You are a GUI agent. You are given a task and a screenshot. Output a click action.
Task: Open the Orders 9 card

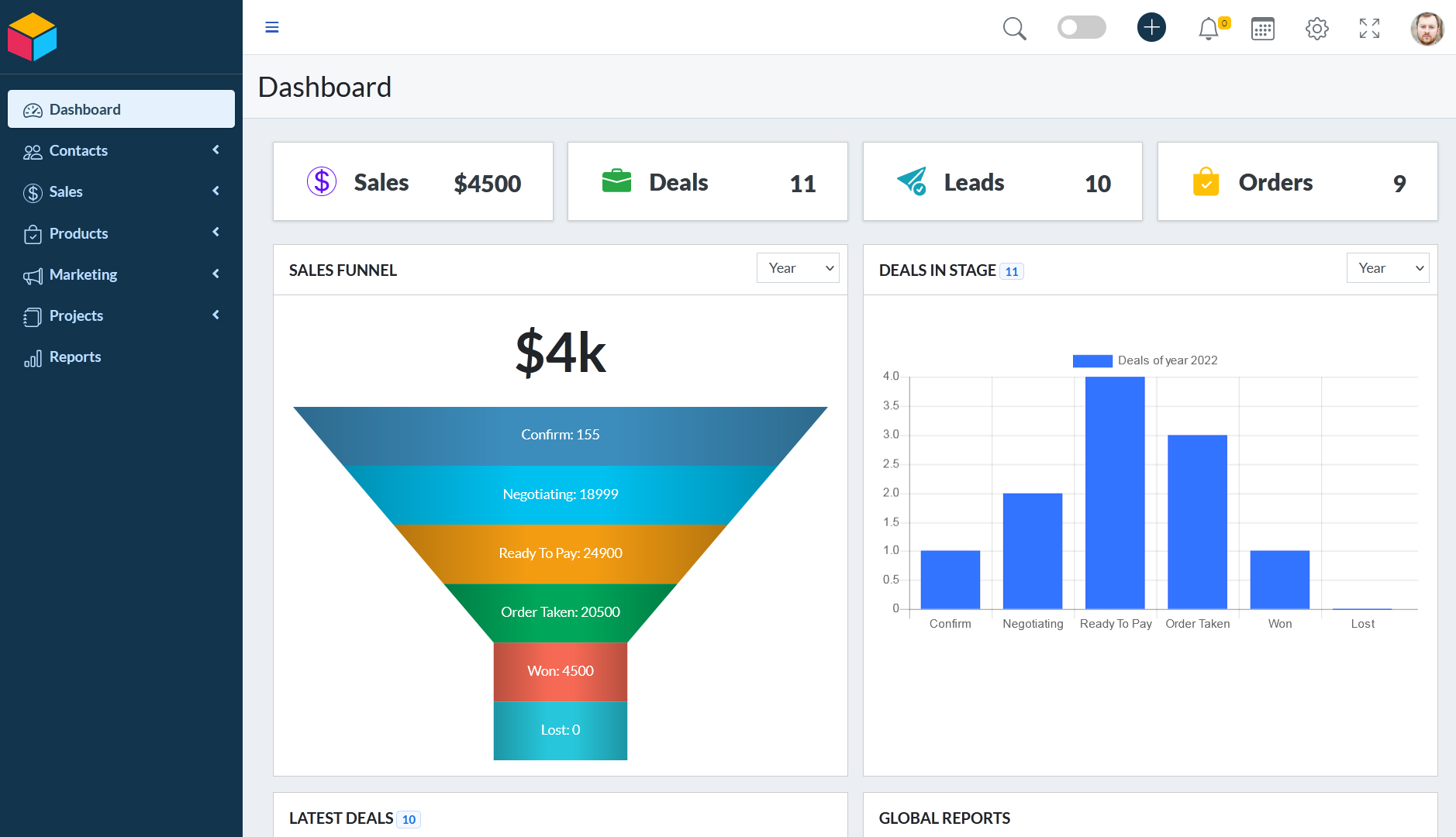[x=1298, y=181]
